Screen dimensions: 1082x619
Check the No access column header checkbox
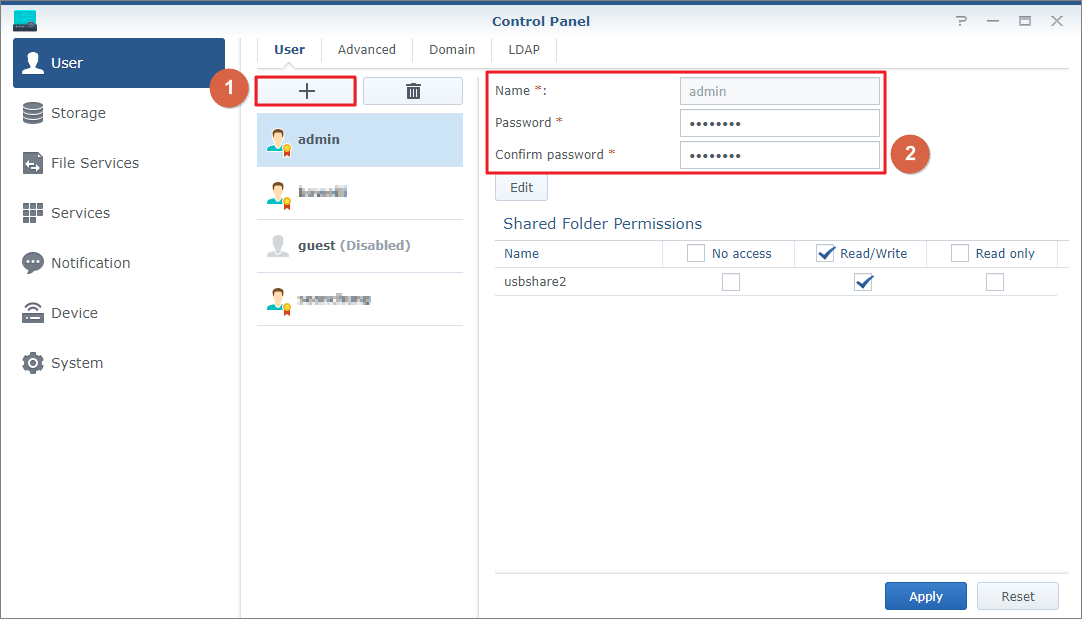695,253
